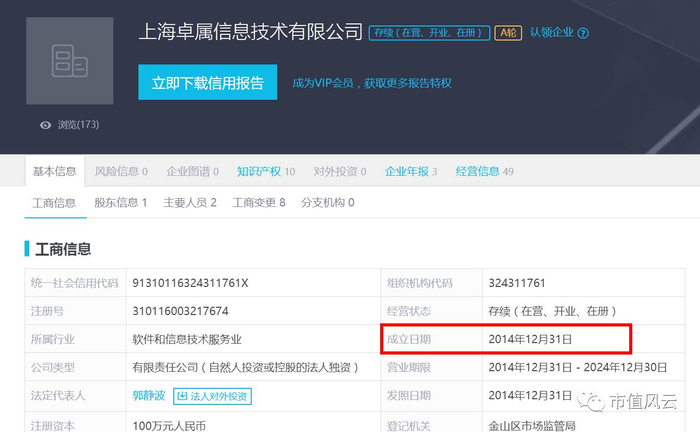Click credit code 91310116324311761X
Image resolution: width=700 pixels, height=432 pixels.
pyautogui.click(x=190, y=283)
